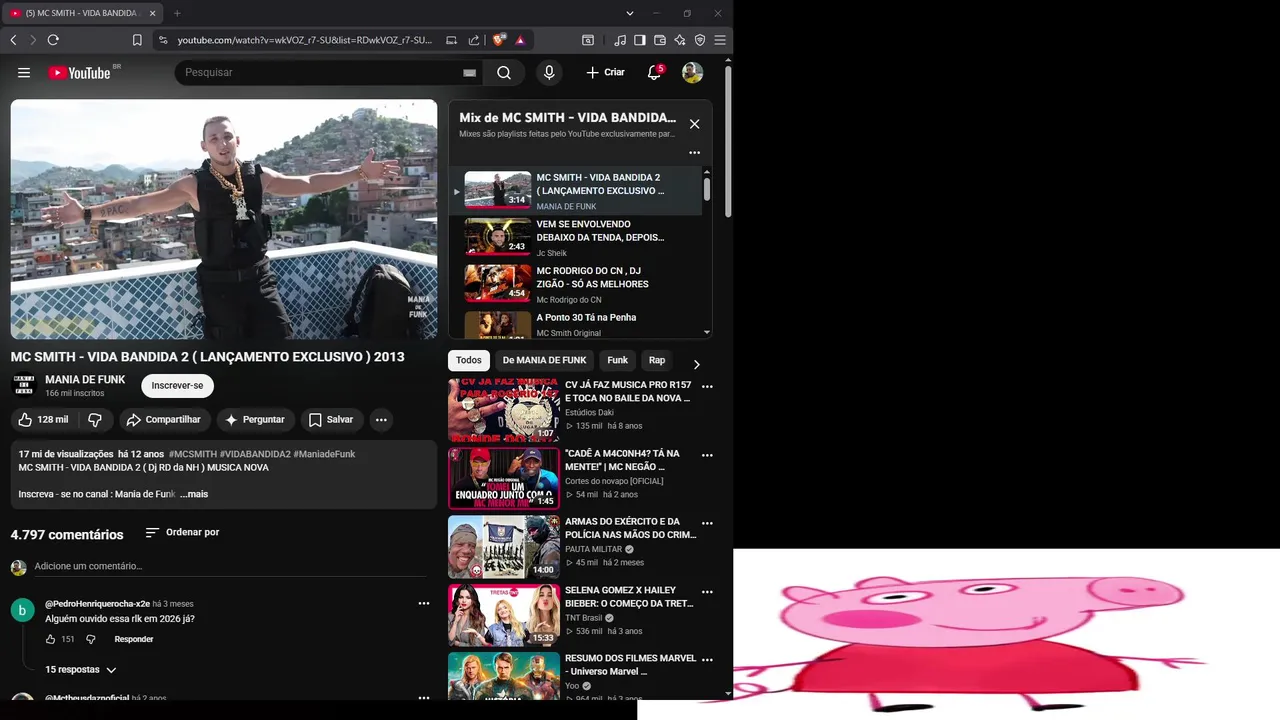This screenshot has height=720, width=1280.
Task: Open the on-screen keyboard icon in search
Action: point(469,73)
